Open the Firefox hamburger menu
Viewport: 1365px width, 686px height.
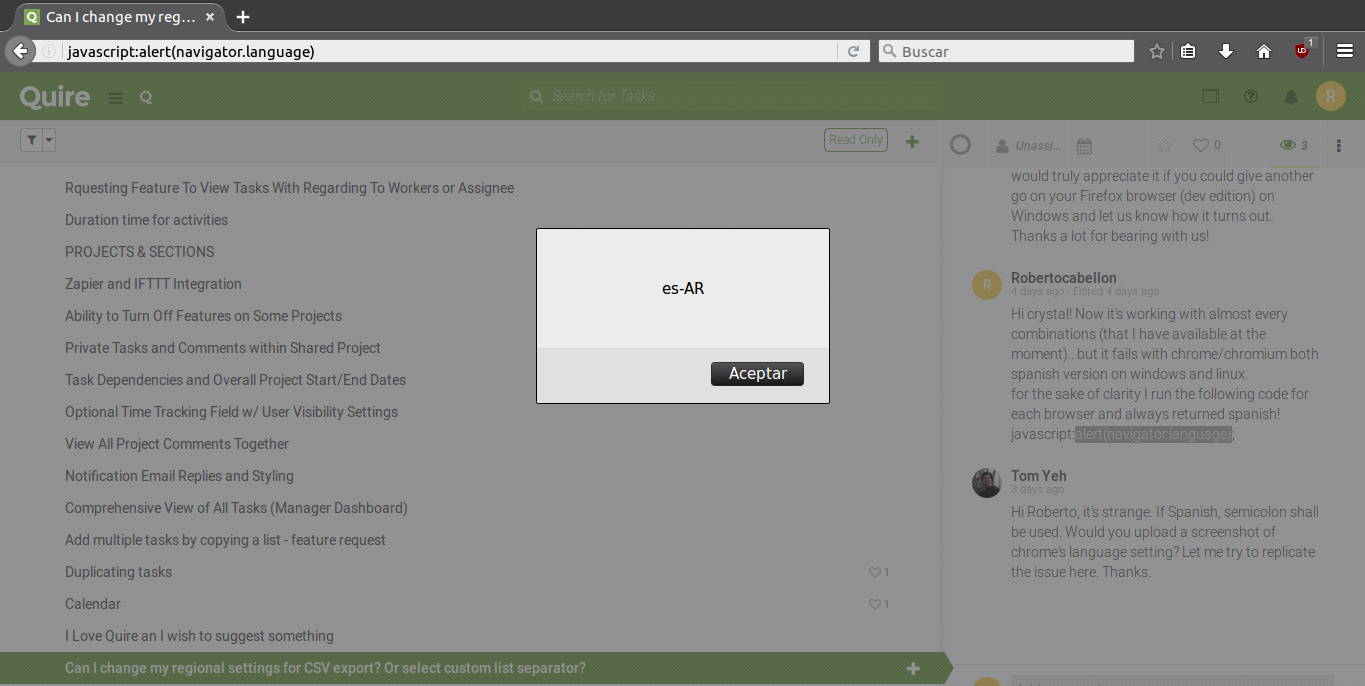pyautogui.click(x=1344, y=51)
